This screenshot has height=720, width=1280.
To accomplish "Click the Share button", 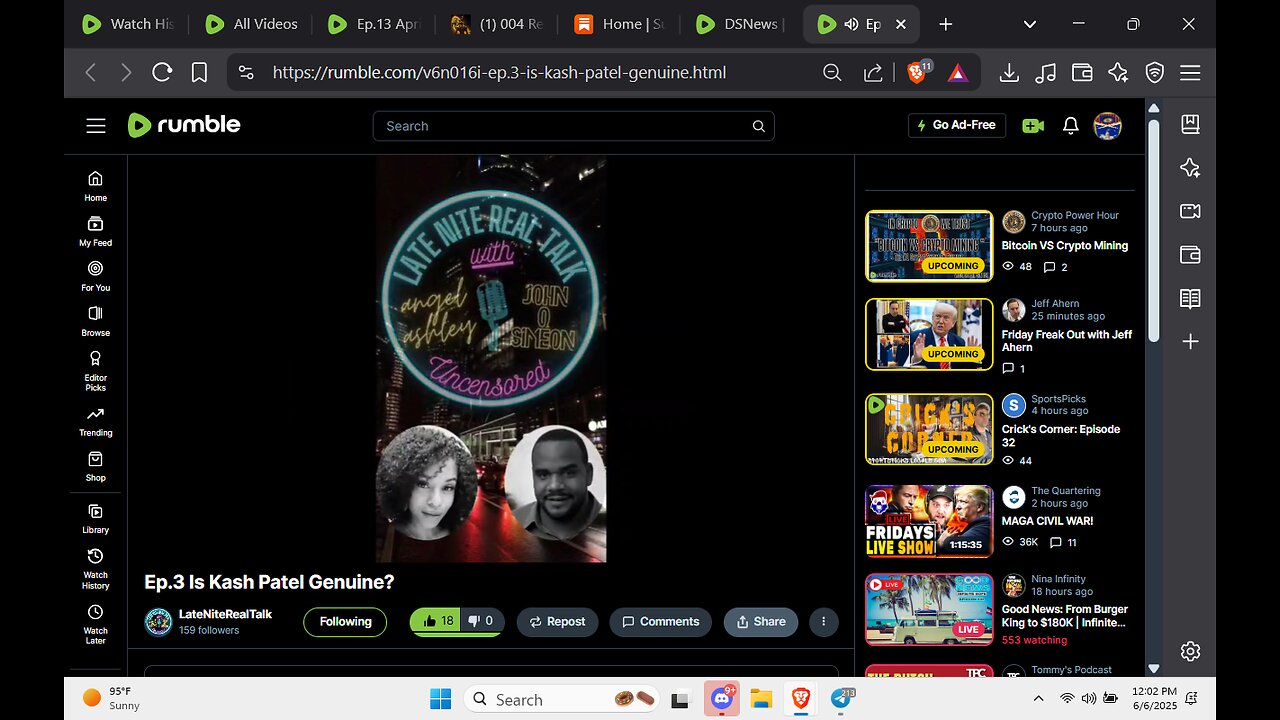I will 761,621.
